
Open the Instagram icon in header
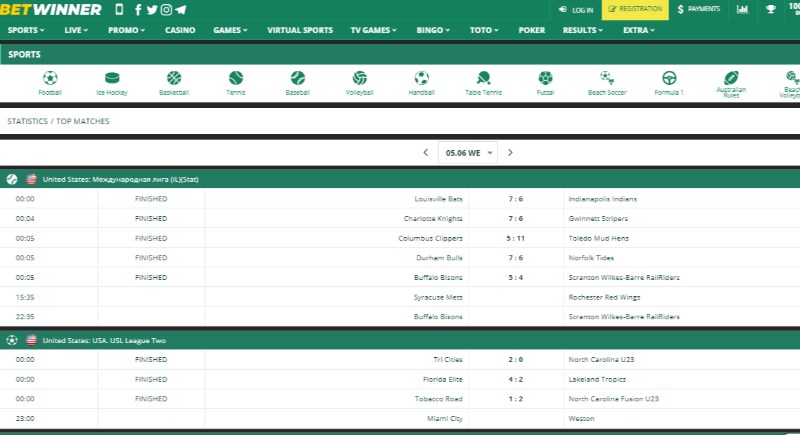click(x=166, y=10)
